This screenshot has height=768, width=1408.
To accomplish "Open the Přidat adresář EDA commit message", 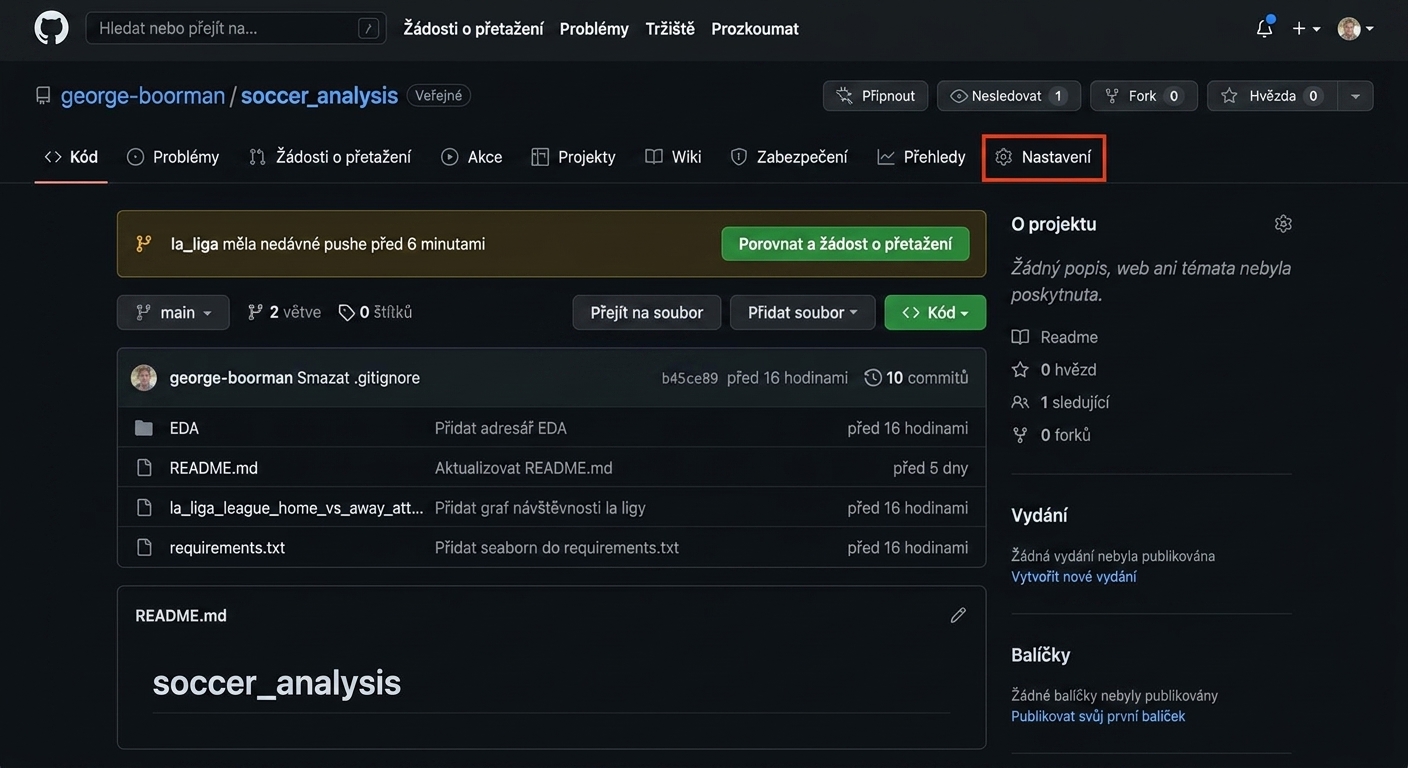I will tap(501, 428).
